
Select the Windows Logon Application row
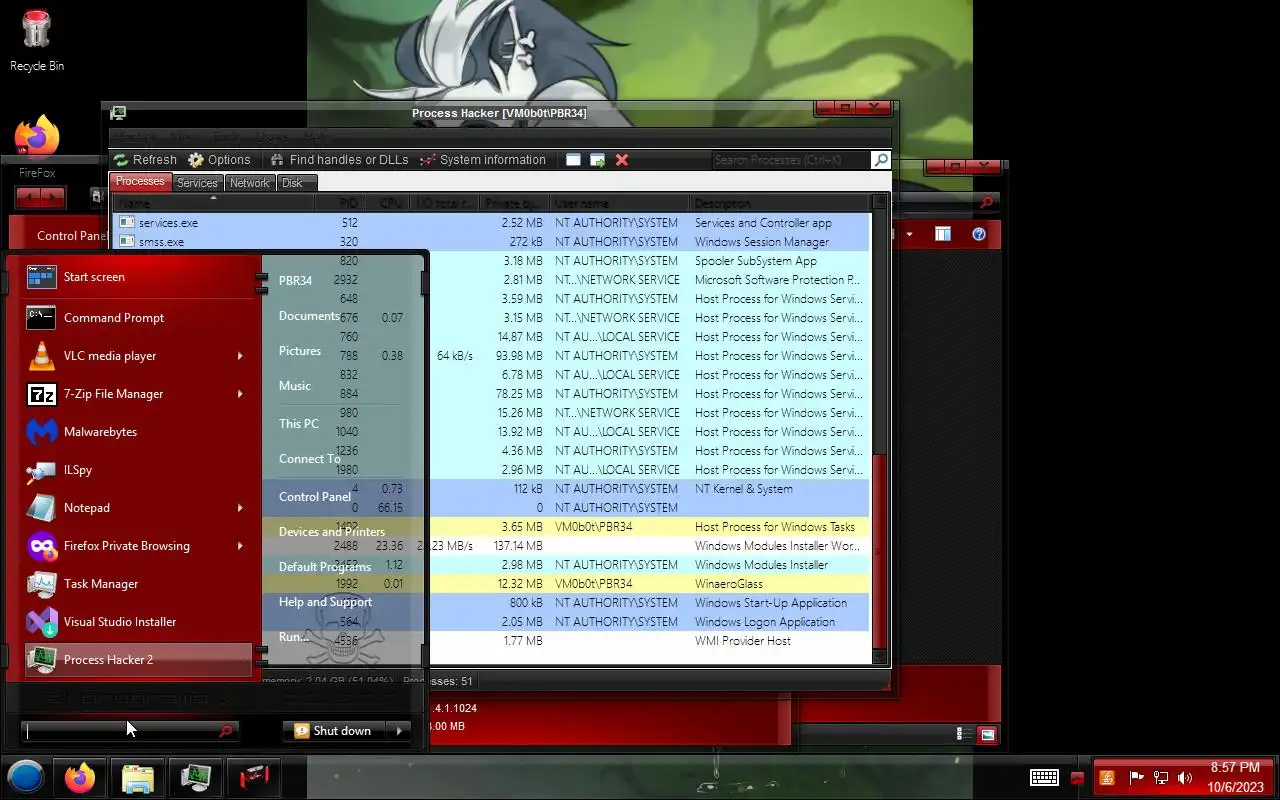tap(648, 622)
